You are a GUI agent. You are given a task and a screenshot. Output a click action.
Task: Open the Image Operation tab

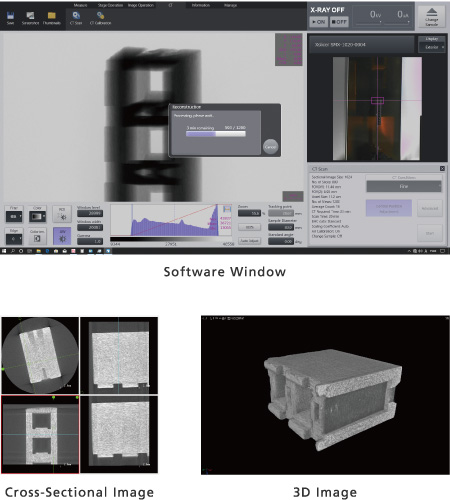pos(141,5)
